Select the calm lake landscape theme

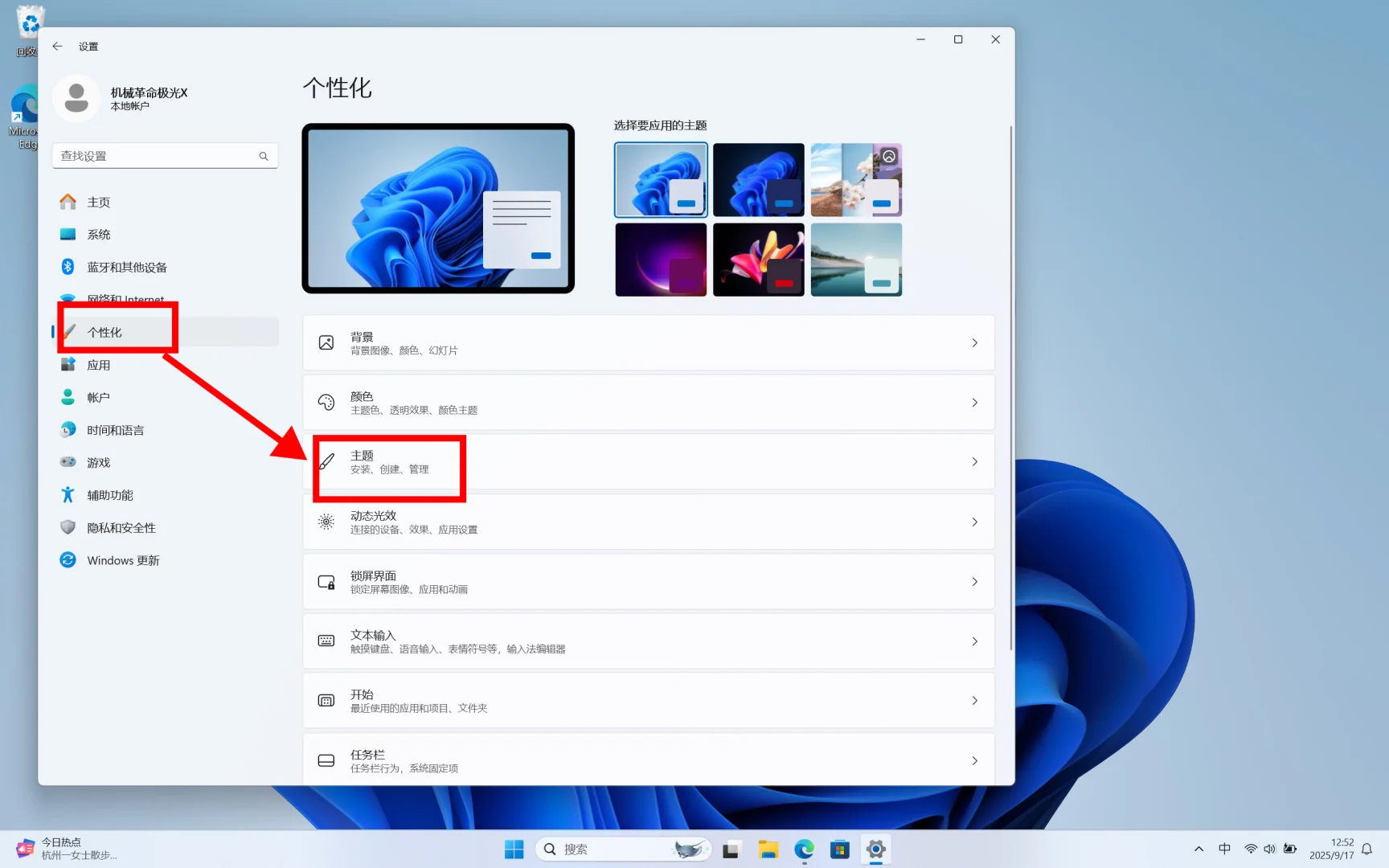[x=856, y=260]
